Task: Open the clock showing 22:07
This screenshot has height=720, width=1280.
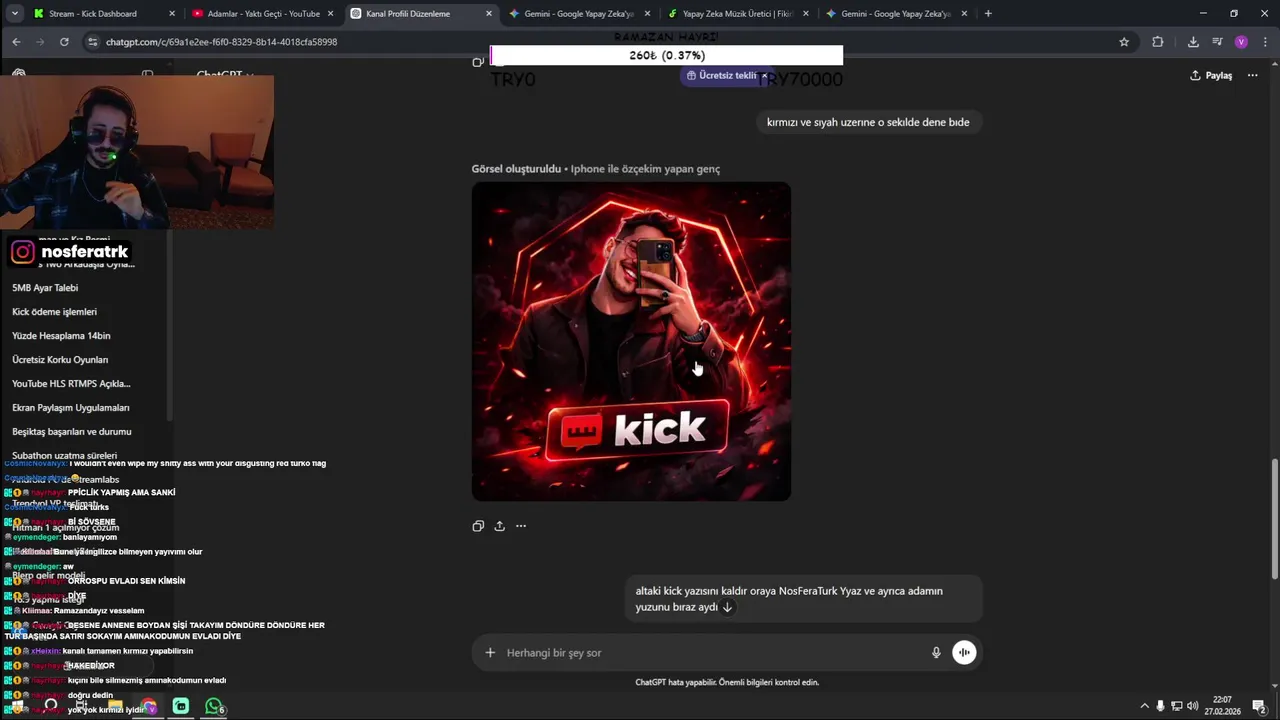Action: [1221, 706]
